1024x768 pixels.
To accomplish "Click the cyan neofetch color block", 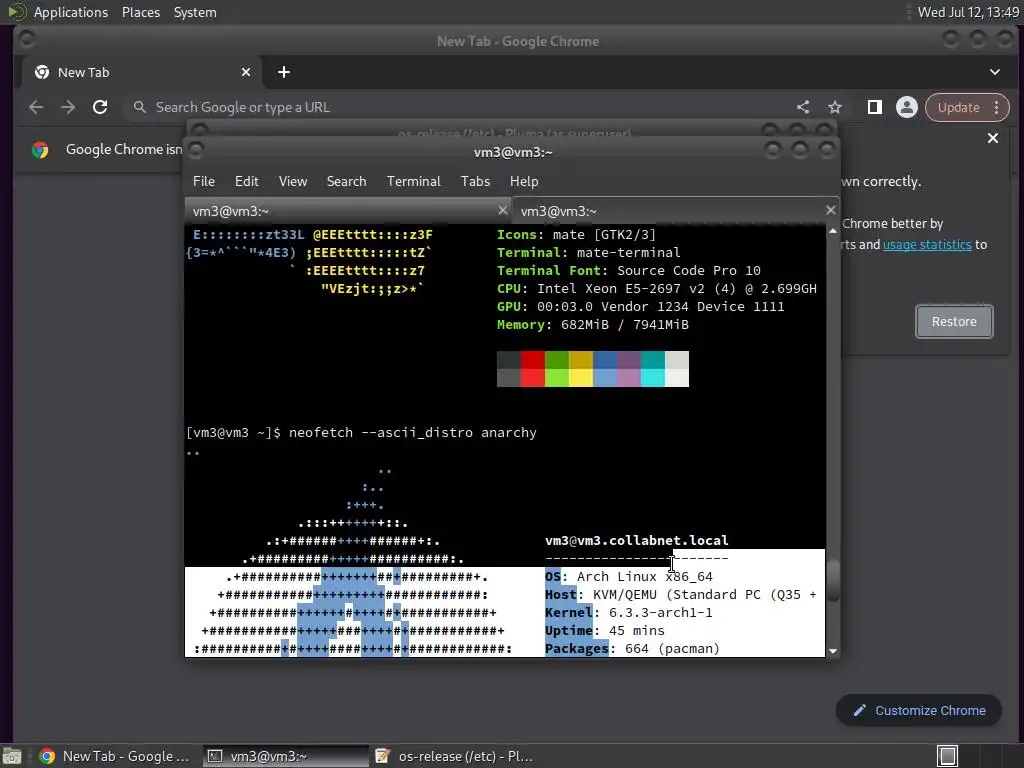I will pyautogui.click(x=652, y=369).
